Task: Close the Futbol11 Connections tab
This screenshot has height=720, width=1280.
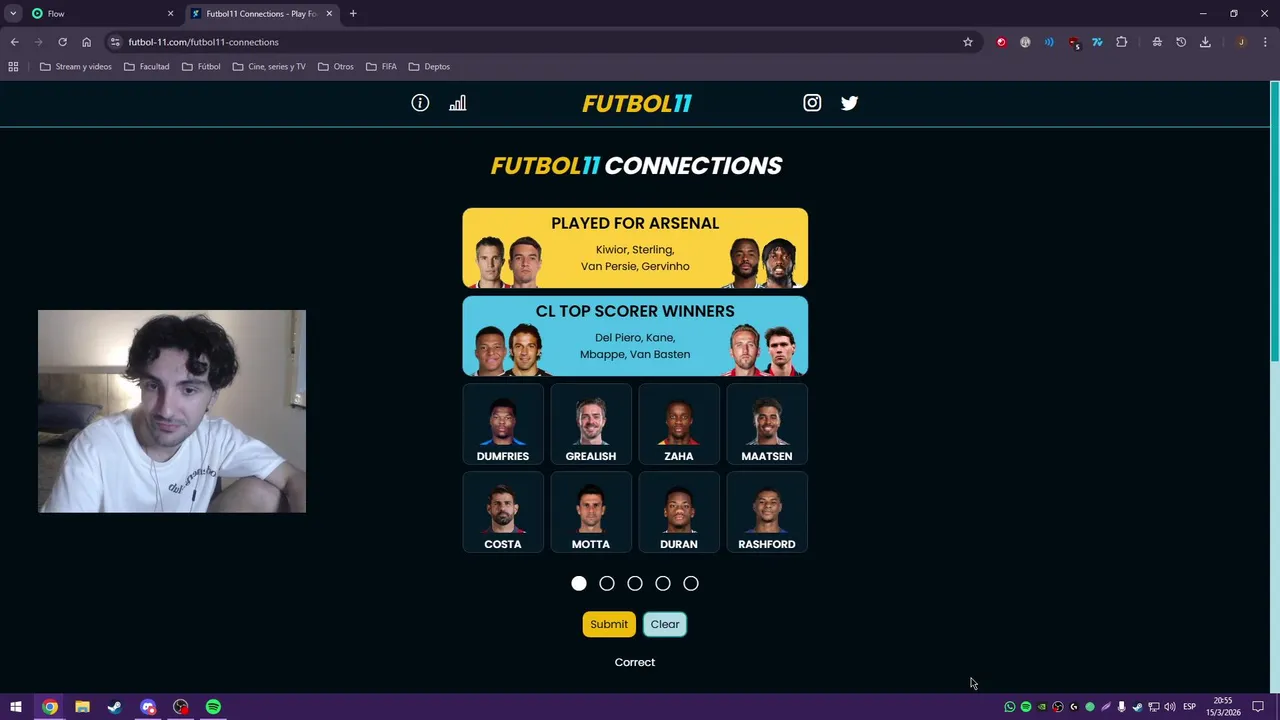Action: tap(329, 14)
